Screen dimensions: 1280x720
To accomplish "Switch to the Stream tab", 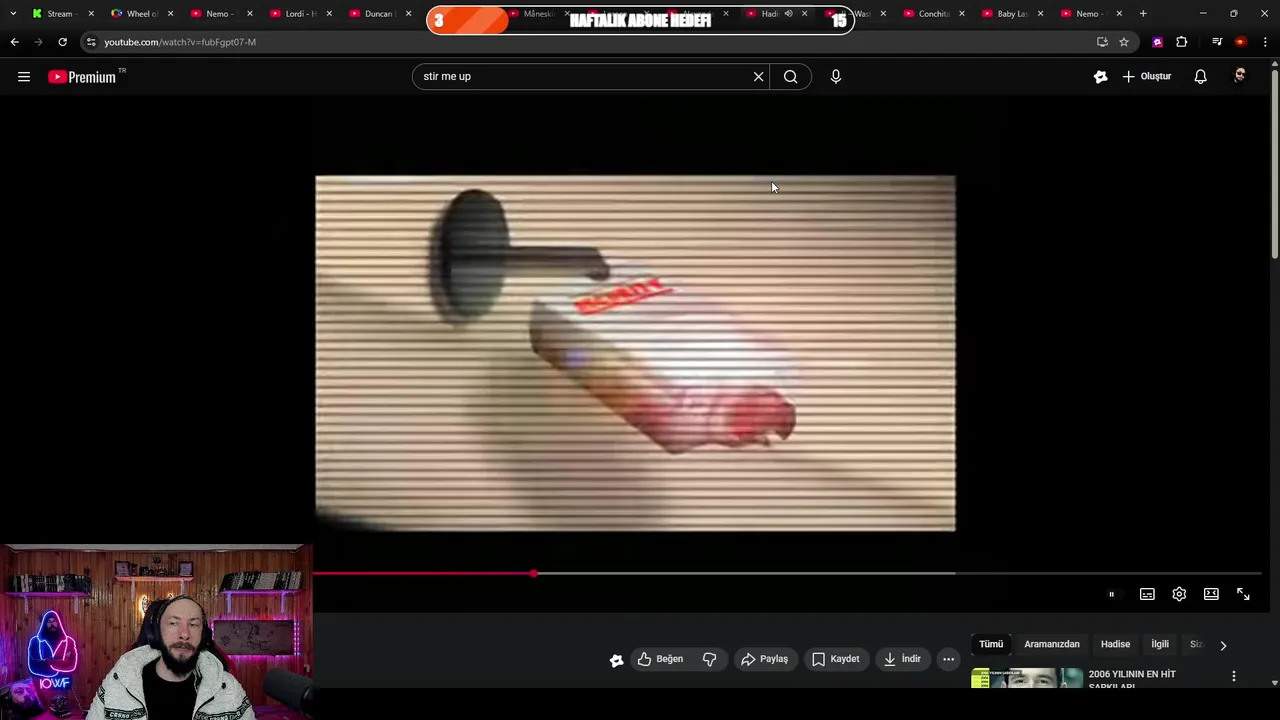I will click(60, 14).
